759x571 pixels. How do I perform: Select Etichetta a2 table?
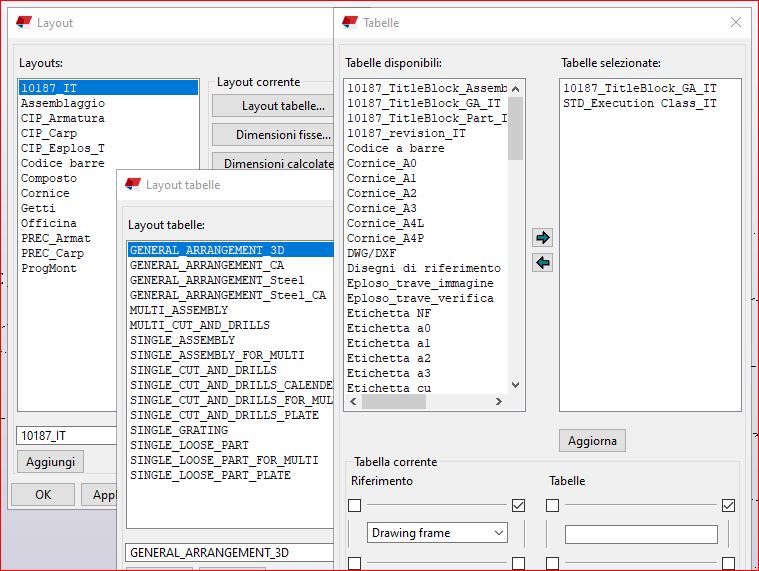[389, 358]
